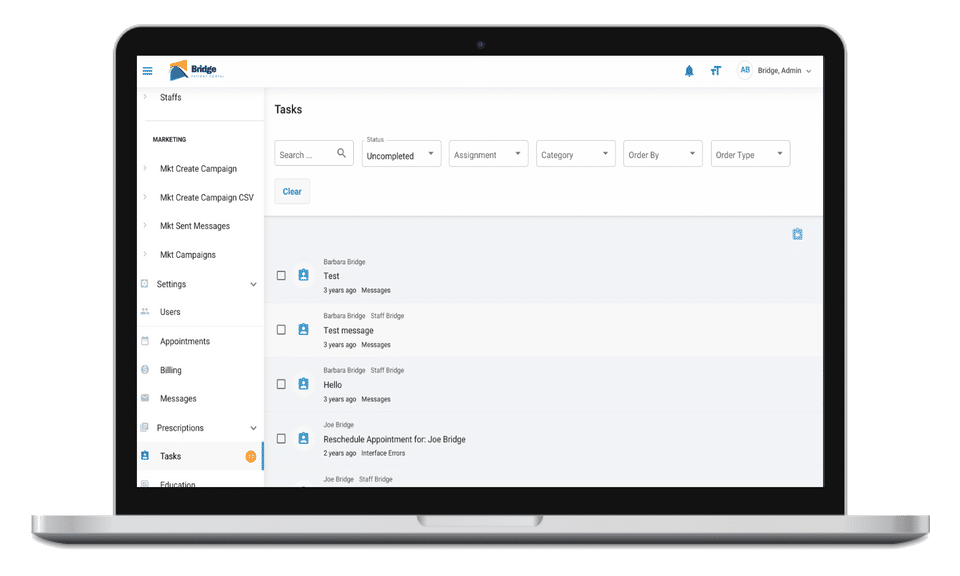Screen dimensions: 960x576
Task: Click the Bridge logo
Action: pyautogui.click(x=197, y=70)
